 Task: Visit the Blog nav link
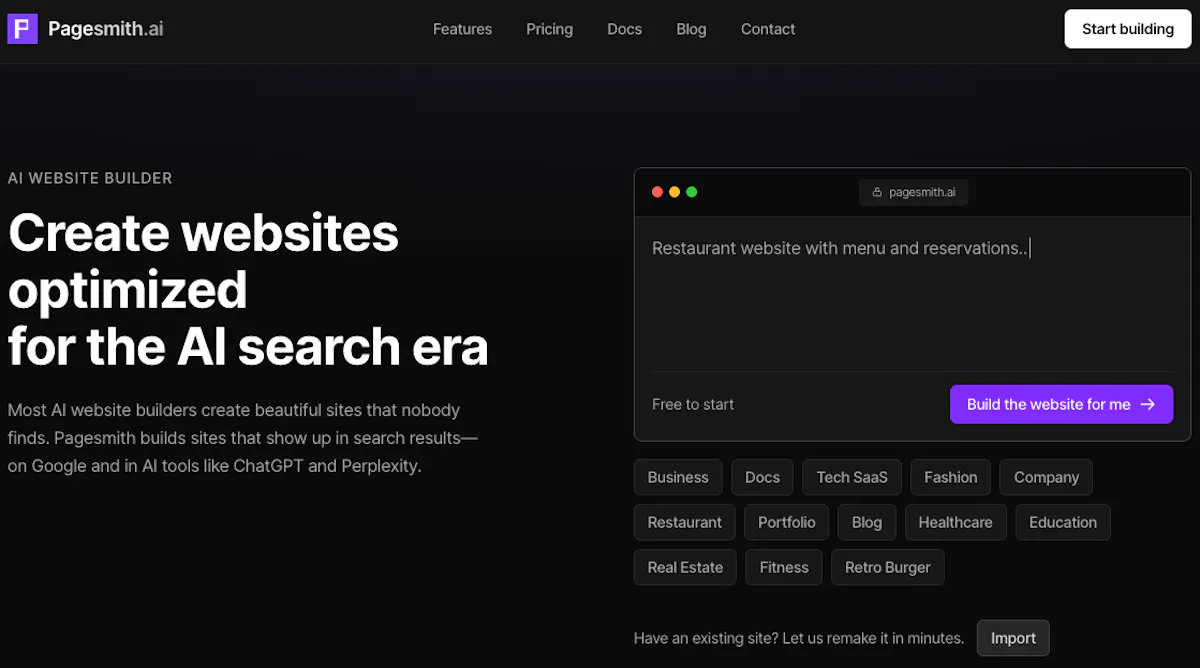point(691,29)
